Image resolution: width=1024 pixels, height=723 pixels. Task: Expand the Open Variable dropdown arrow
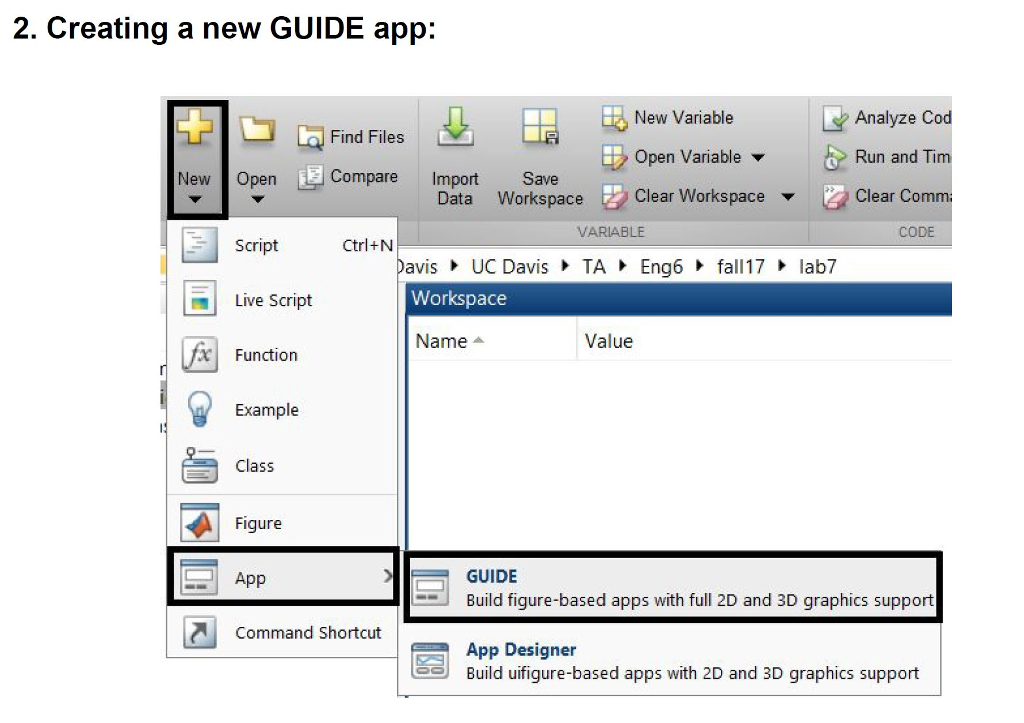tap(758, 157)
